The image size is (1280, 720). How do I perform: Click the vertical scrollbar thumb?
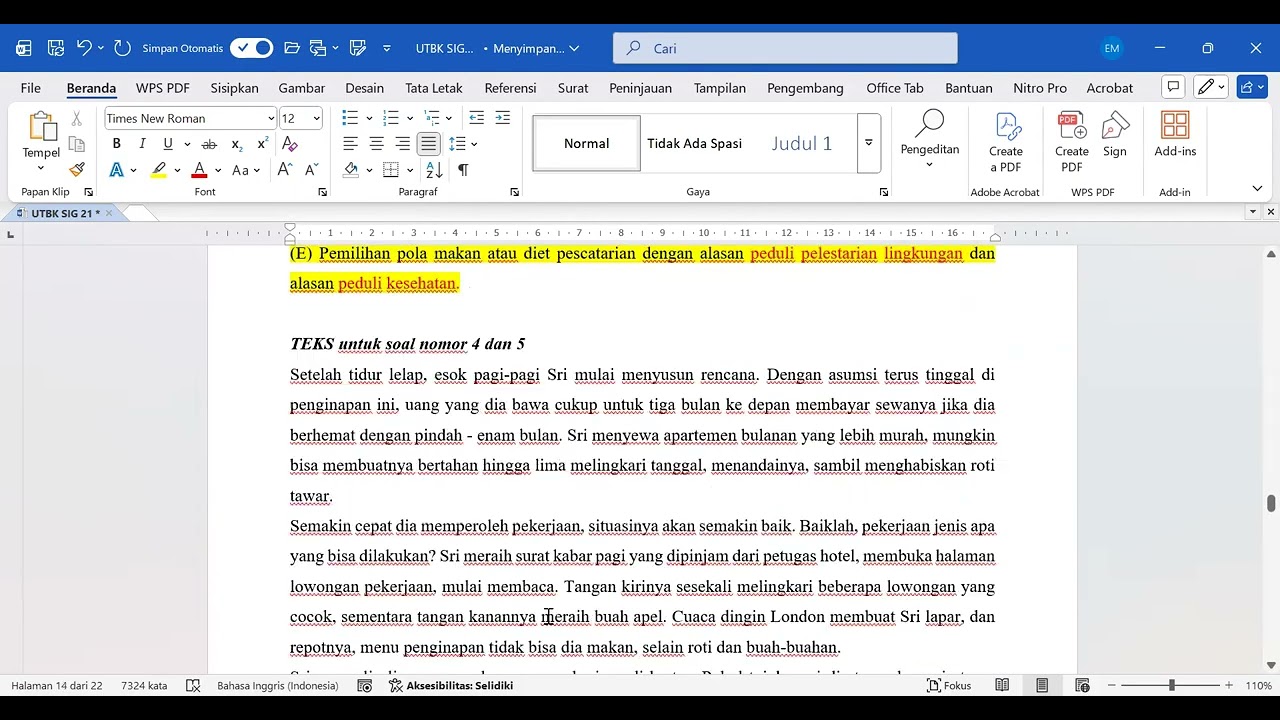pos(1271,503)
